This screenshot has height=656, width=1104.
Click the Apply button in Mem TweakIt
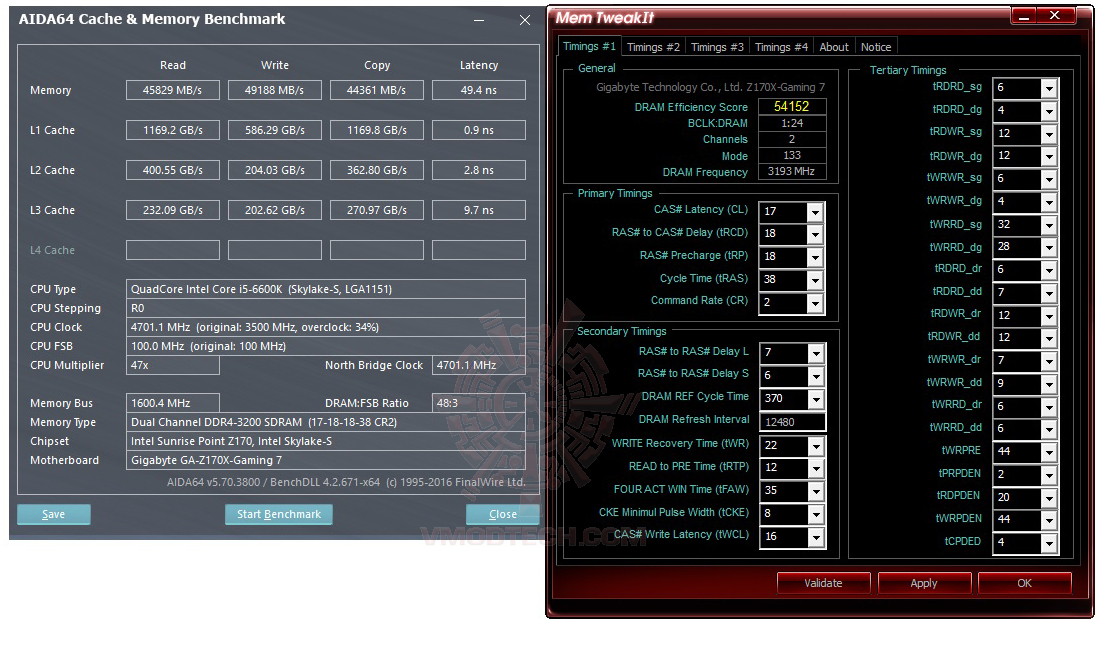coord(924,583)
